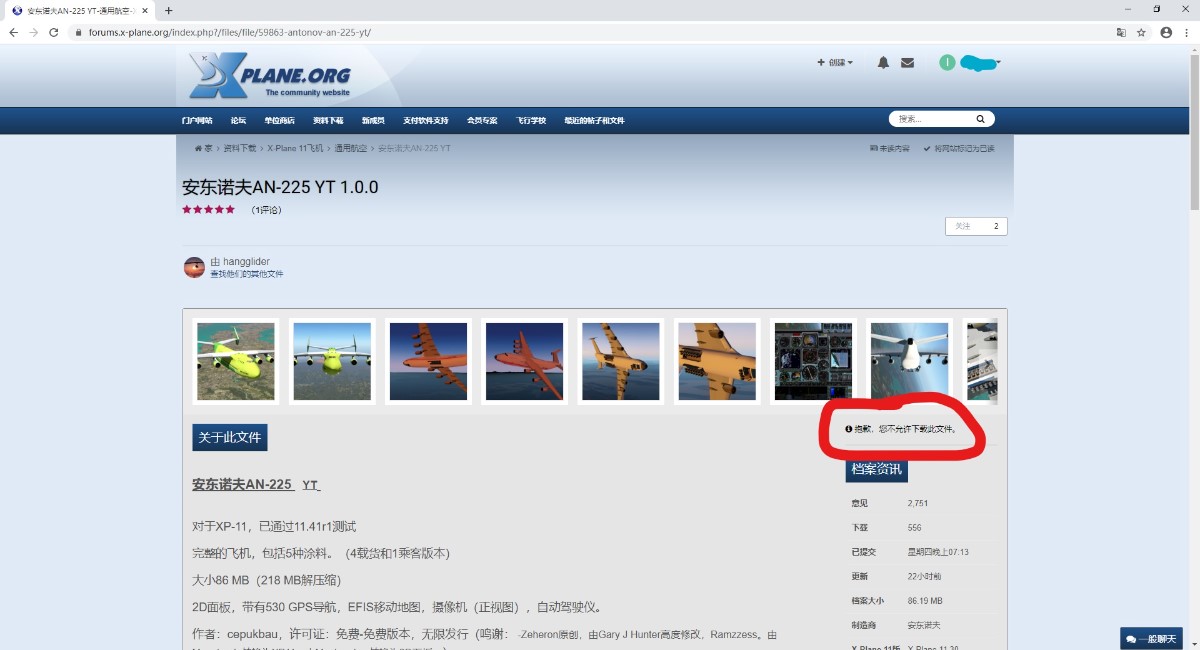Click the 22小时前 updated value
The height and width of the screenshot is (650, 1200).
(x=924, y=576)
